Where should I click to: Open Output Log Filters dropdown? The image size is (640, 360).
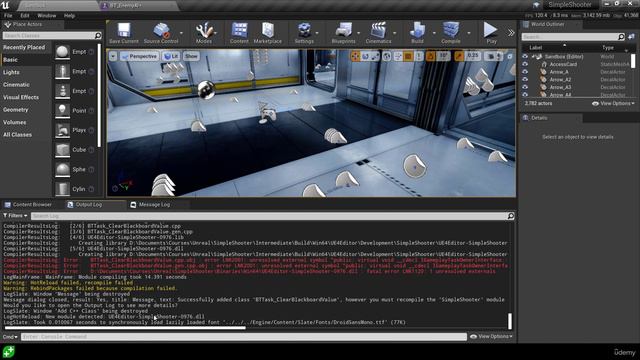coord(15,216)
